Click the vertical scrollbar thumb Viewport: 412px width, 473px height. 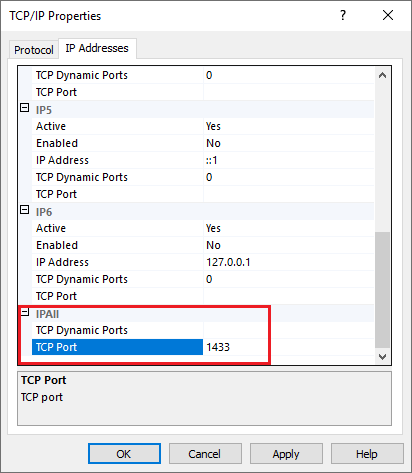pyautogui.click(x=382, y=290)
